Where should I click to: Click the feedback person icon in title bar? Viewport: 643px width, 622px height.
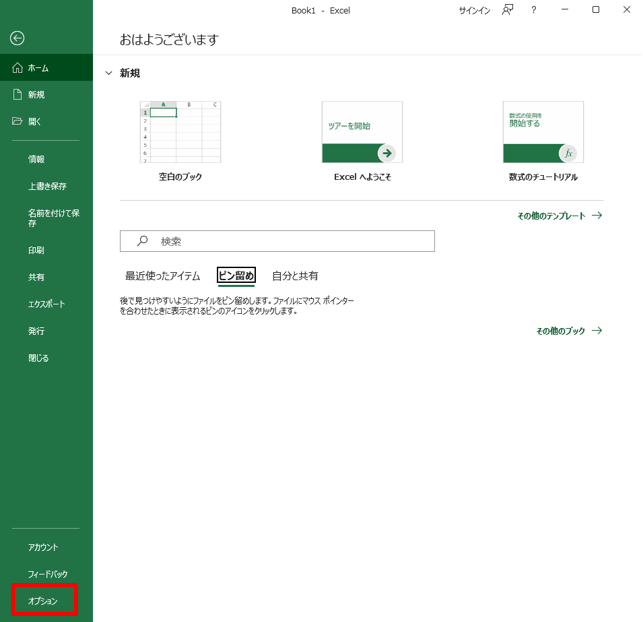pos(507,10)
